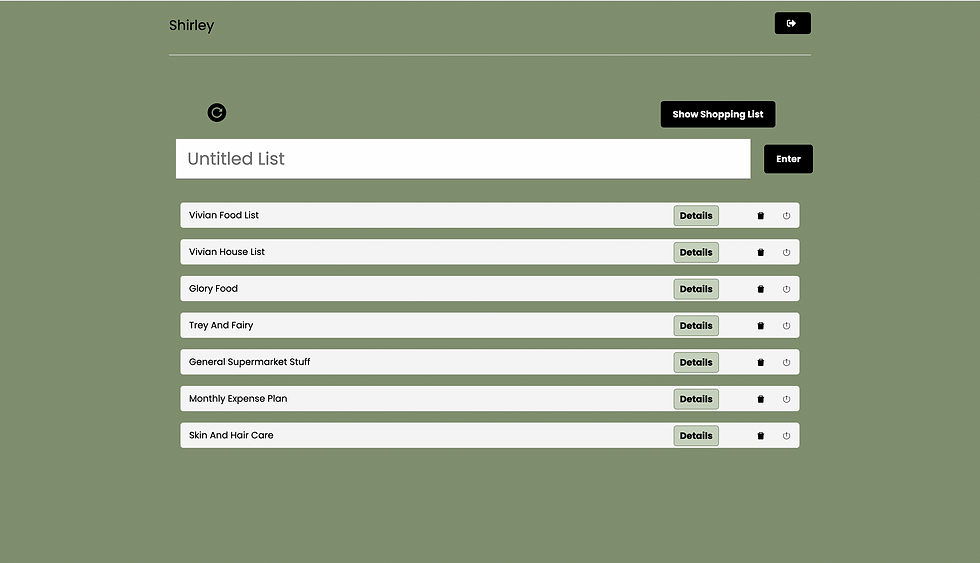
Task: Toggle power icon on Trey And Fairy
Action: point(786,326)
